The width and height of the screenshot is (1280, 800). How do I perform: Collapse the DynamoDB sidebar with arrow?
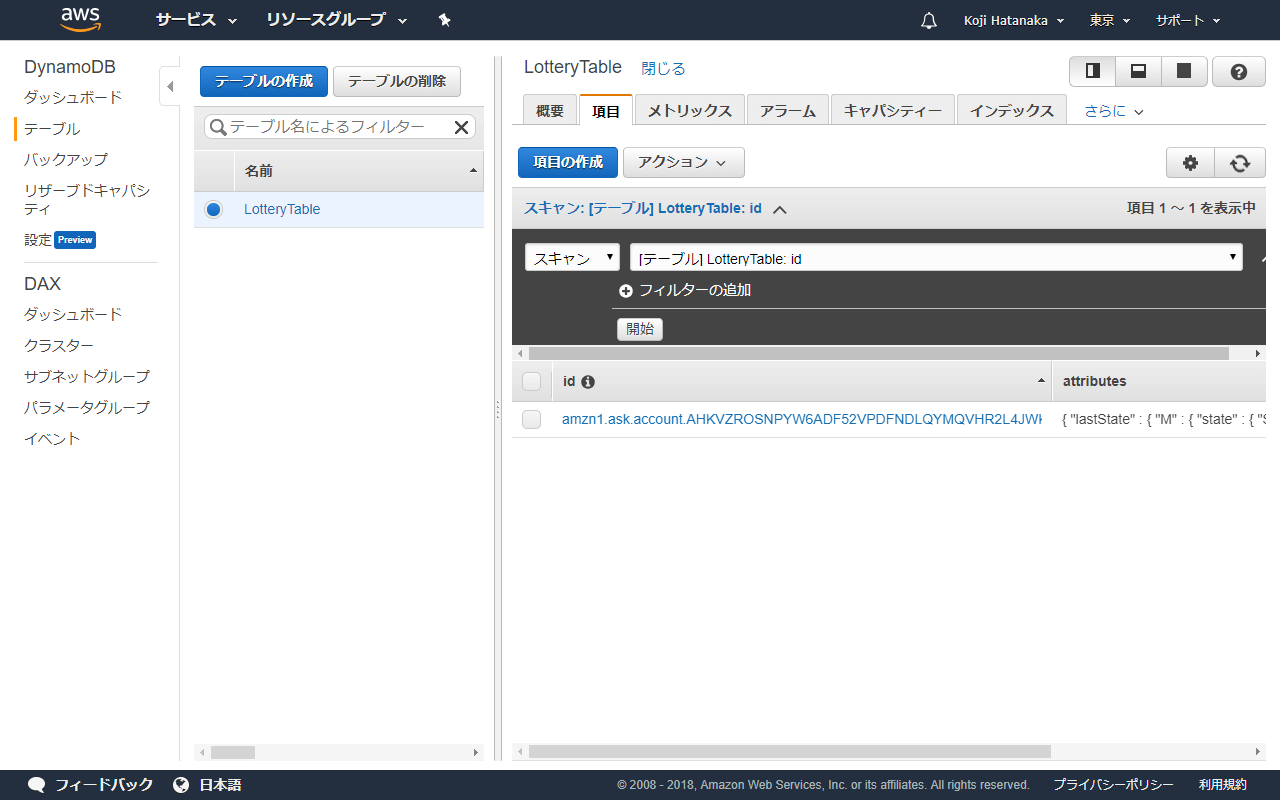(x=170, y=86)
